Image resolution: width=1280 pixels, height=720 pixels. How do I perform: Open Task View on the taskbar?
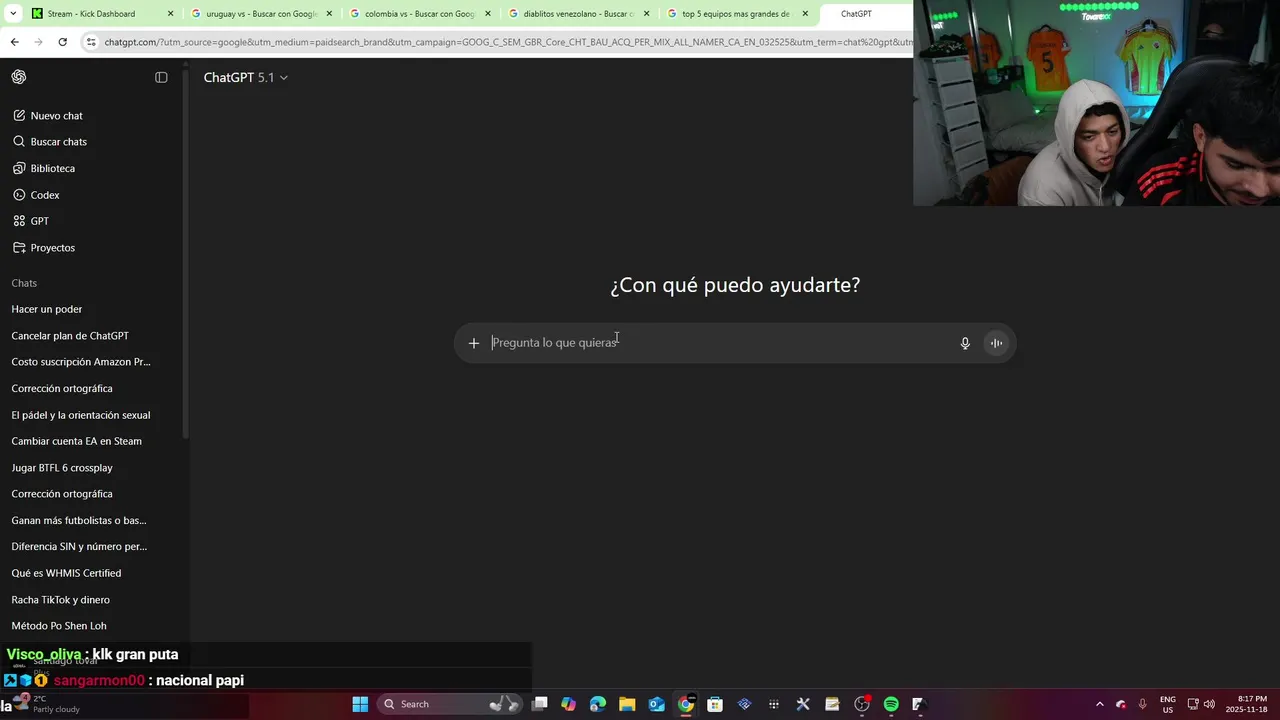540,704
